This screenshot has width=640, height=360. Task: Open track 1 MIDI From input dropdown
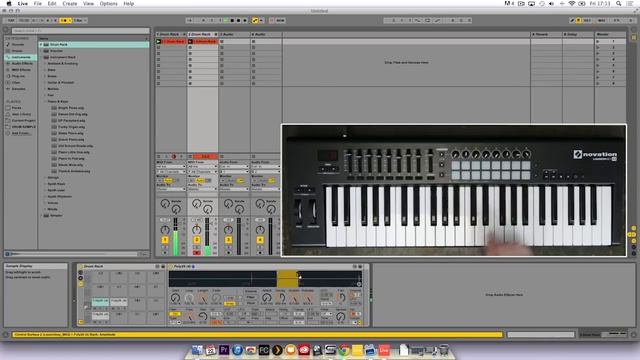(171, 167)
